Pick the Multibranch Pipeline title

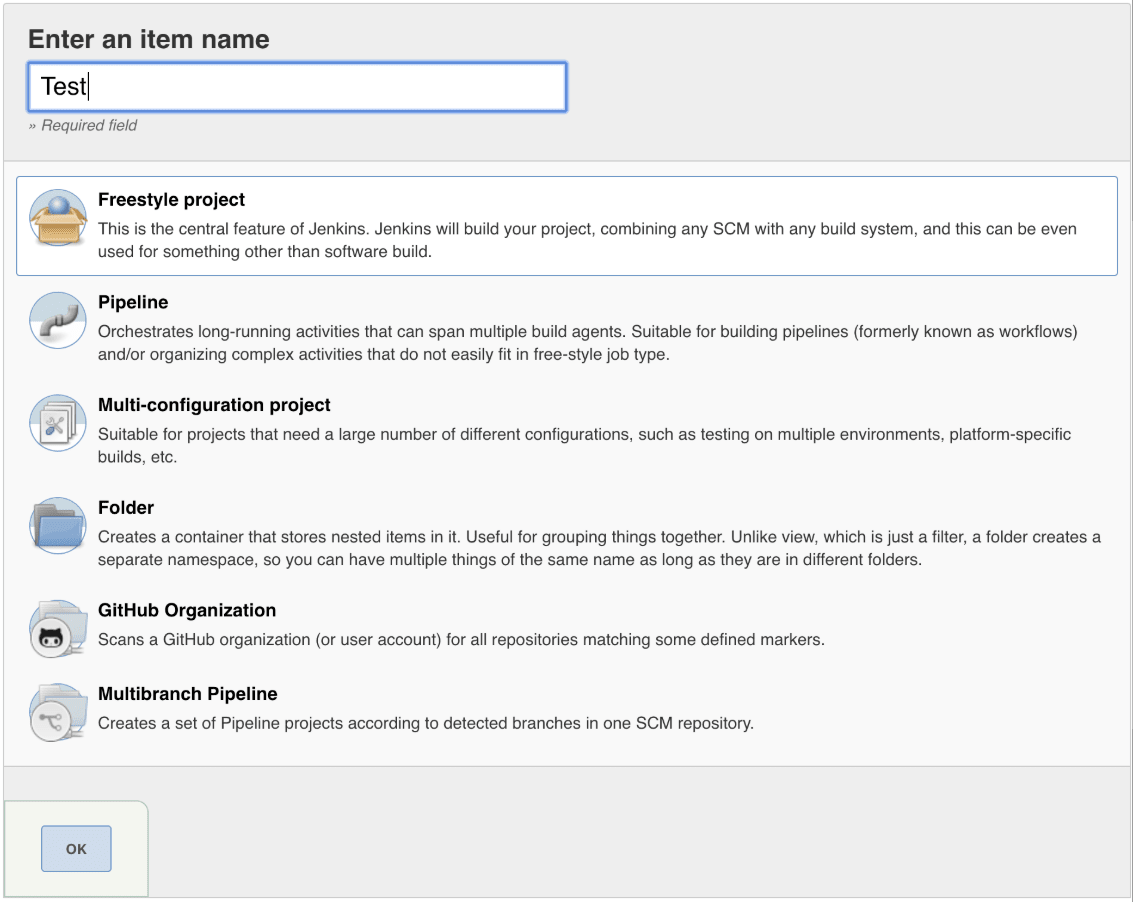click(x=188, y=694)
